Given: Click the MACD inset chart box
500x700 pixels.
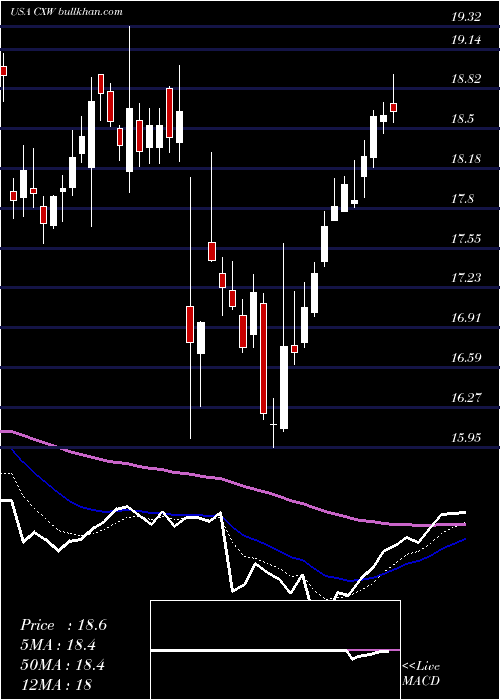Looking at the screenshot, I should [x=275, y=650].
